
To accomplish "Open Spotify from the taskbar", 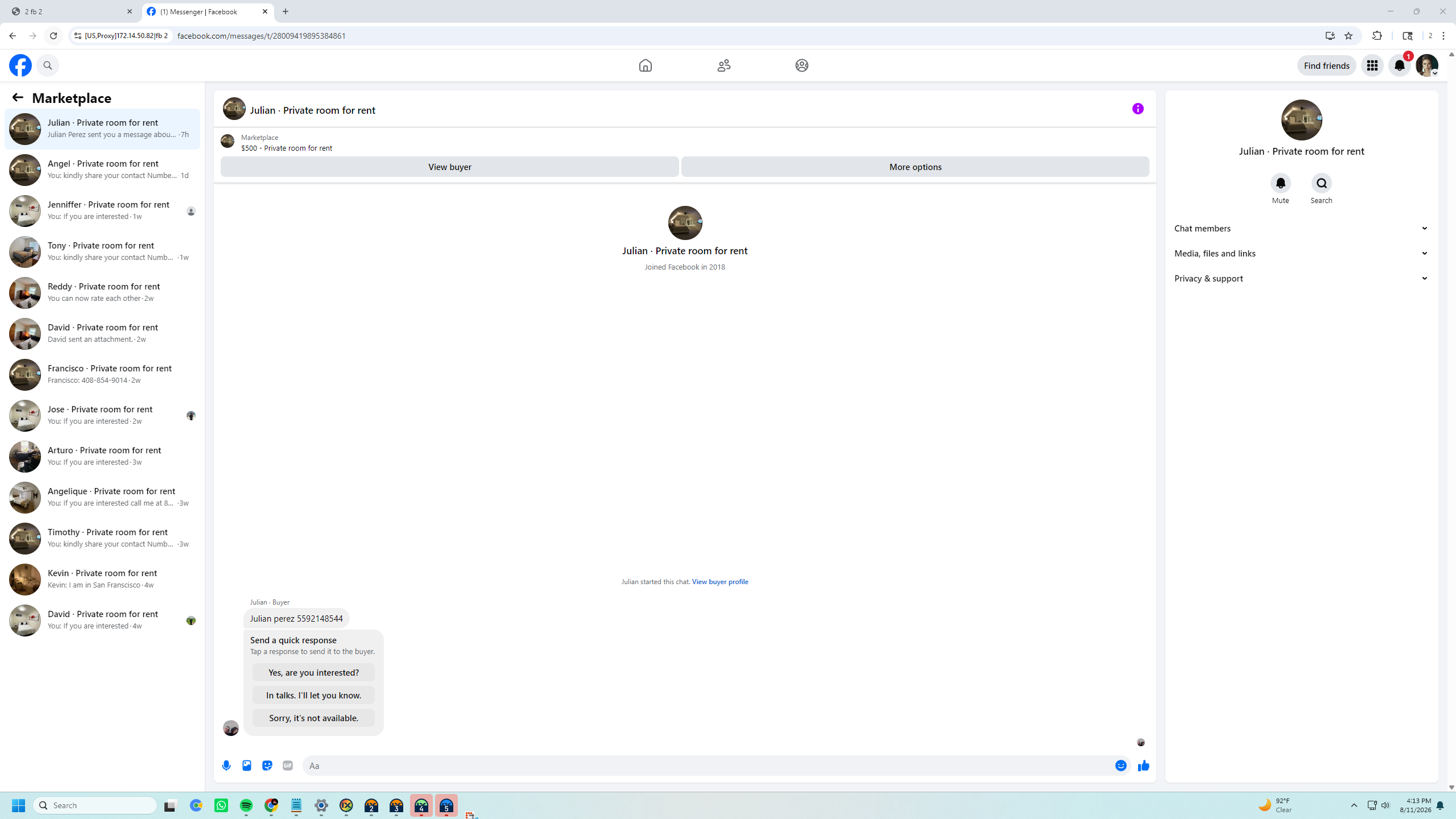I will 246,805.
